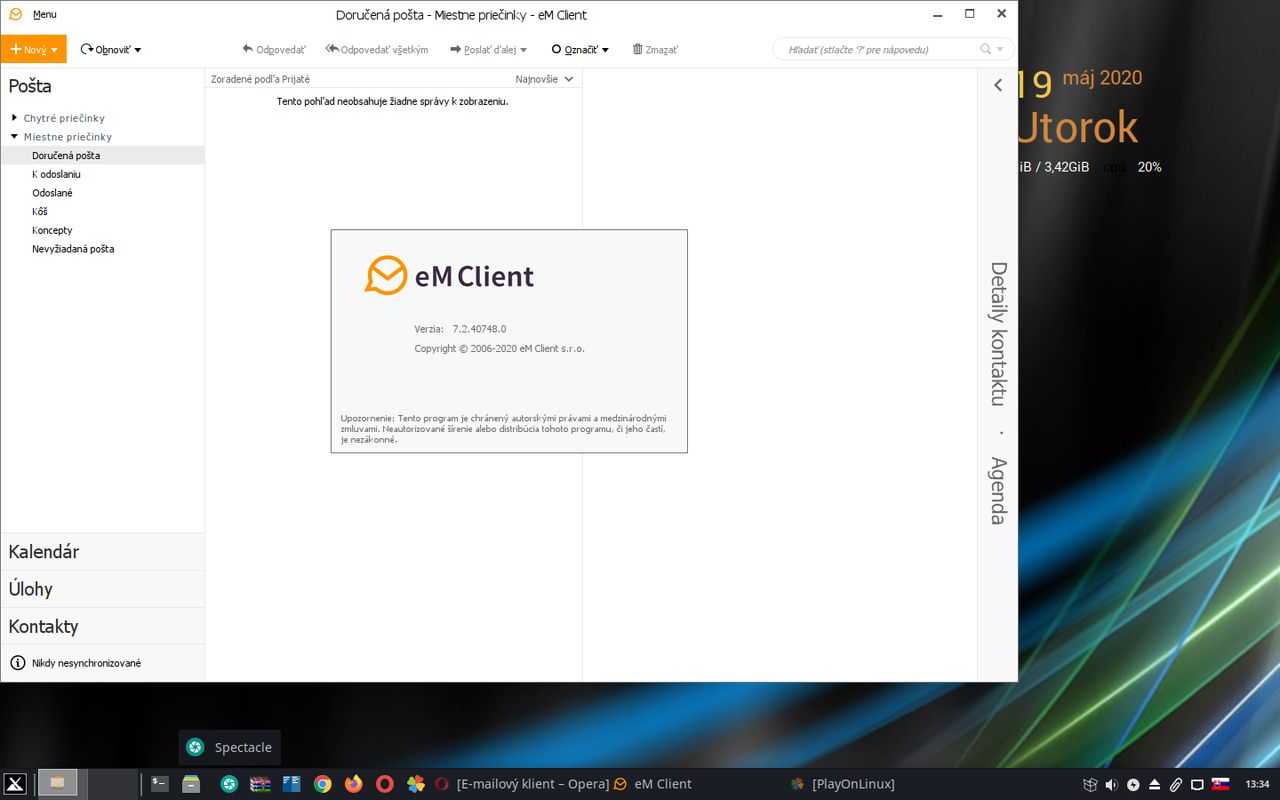Image resolution: width=1280 pixels, height=800 pixels.
Task: Open the Kôš trash folder
Action: (x=102, y=212)
